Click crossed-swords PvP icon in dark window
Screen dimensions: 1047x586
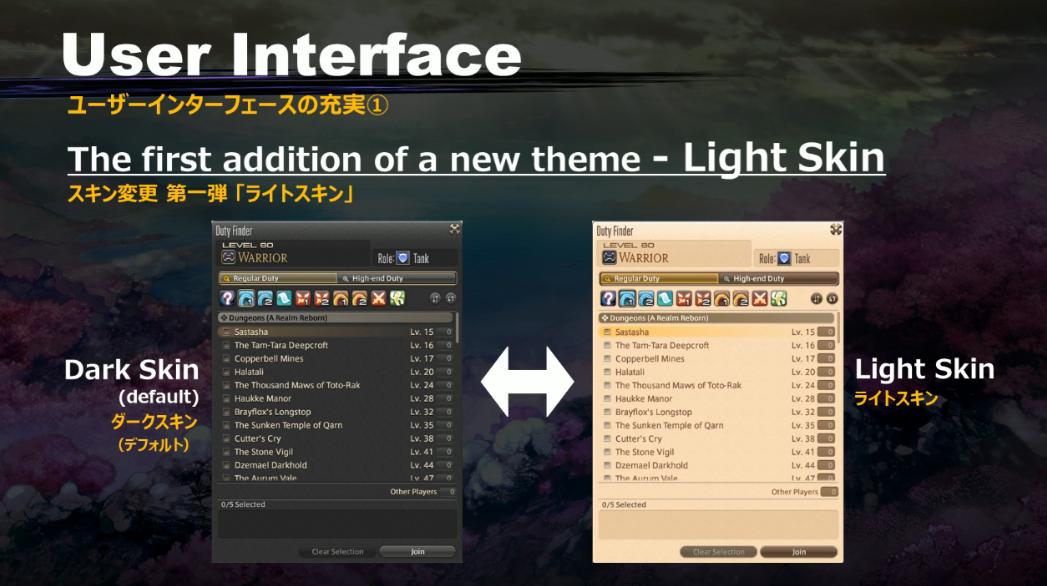pos(379,298)
